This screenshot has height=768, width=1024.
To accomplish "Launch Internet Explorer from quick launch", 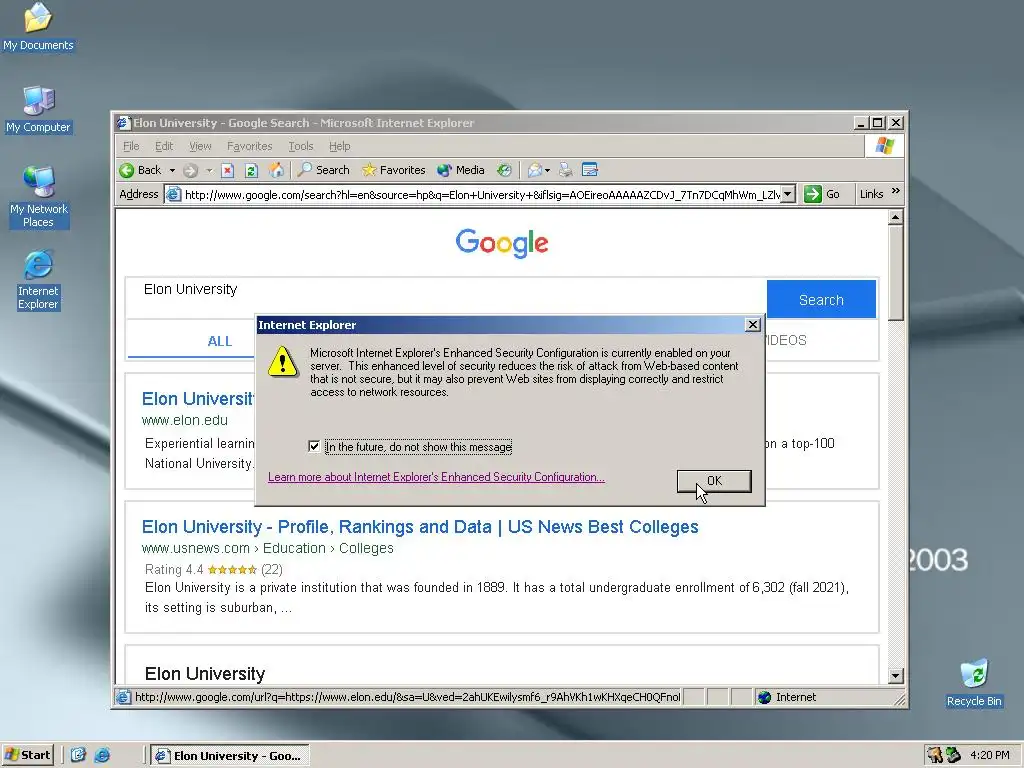I will click(x=102, y=755).
